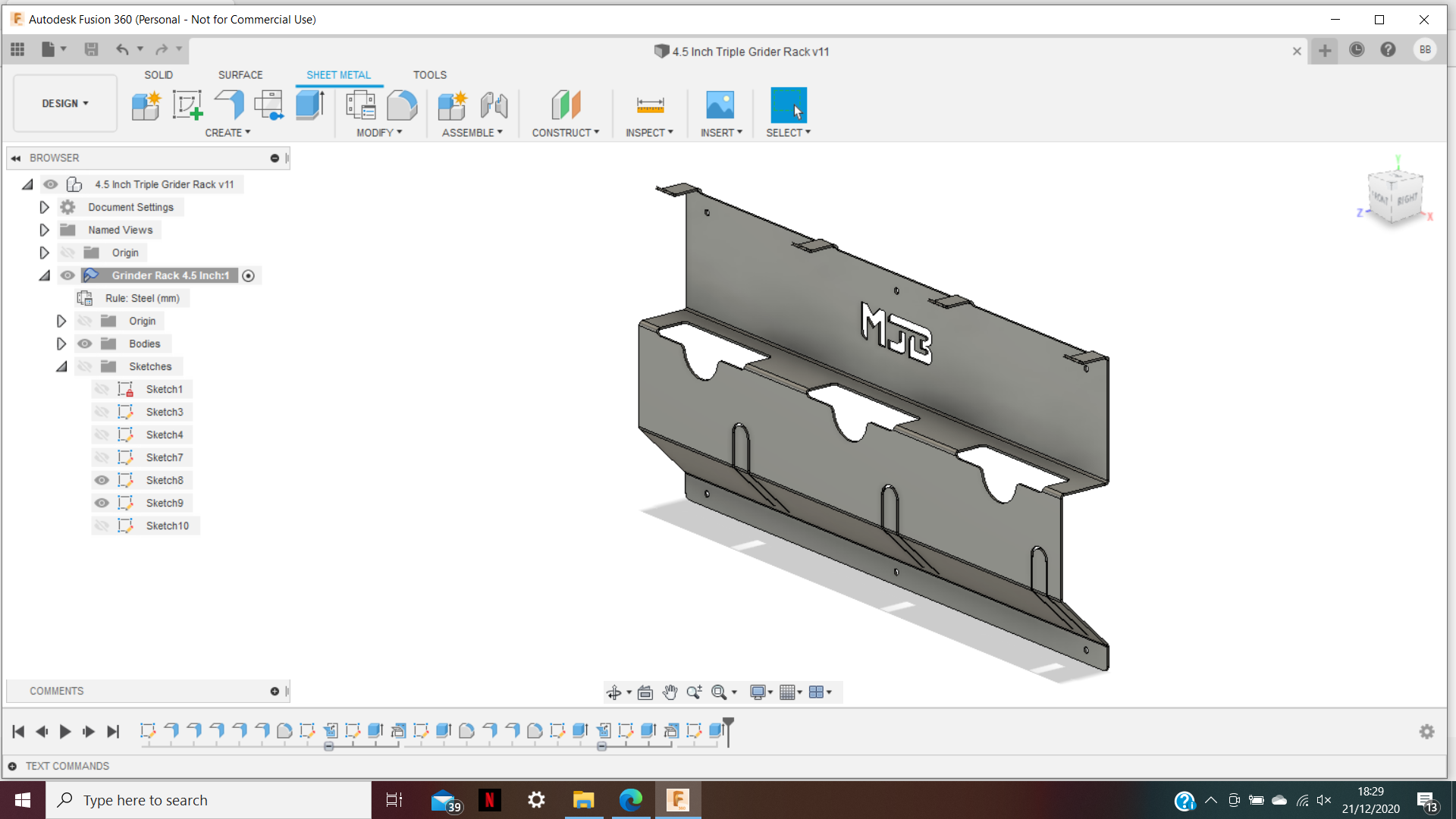The image size is (1456, 819).
Task: Collapse the Sketches folder
Action: (61, 366)
